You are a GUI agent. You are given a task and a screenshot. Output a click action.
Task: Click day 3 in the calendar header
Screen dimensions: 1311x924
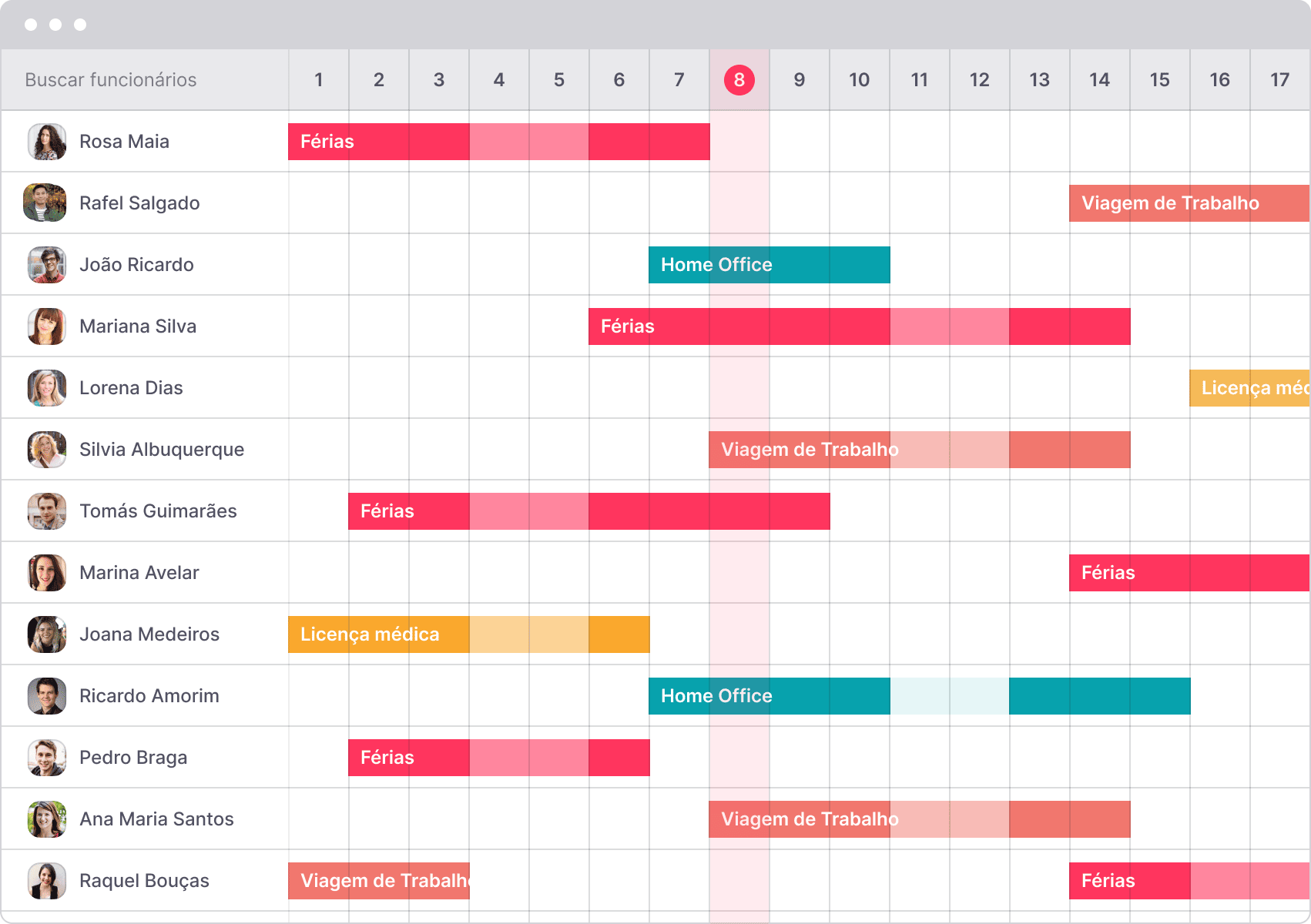point(438,80)
